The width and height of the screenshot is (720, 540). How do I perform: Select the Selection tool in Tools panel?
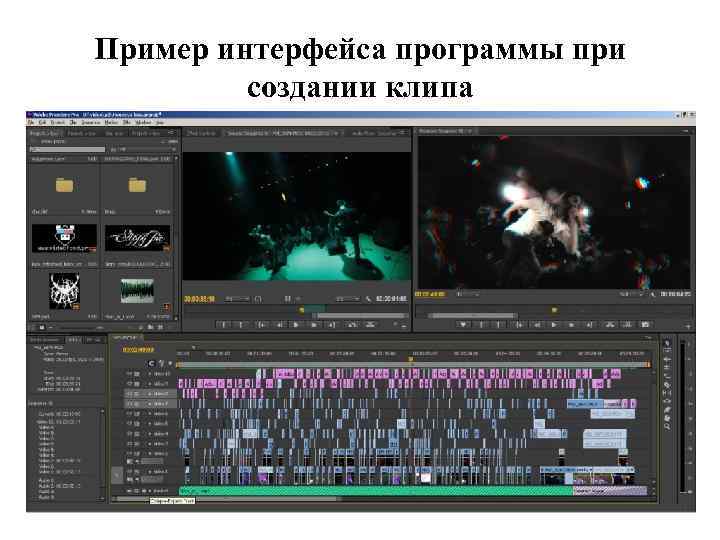667,343
